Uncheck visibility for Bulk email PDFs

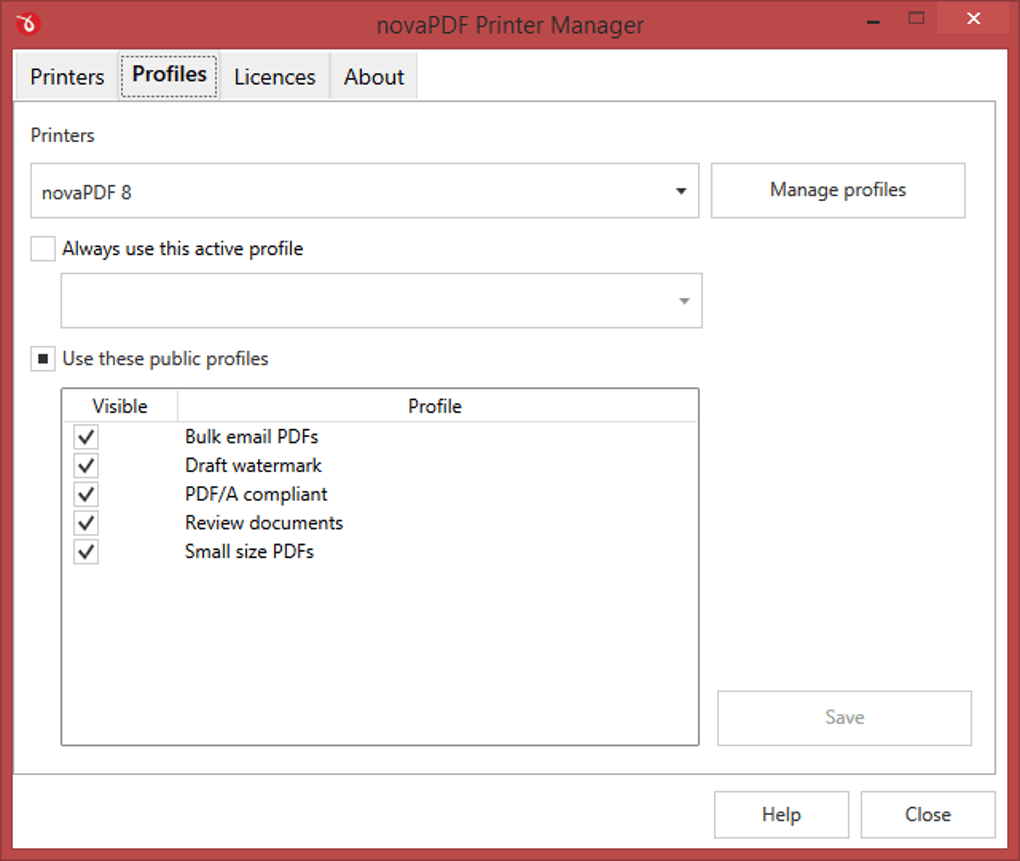[86, 437]
